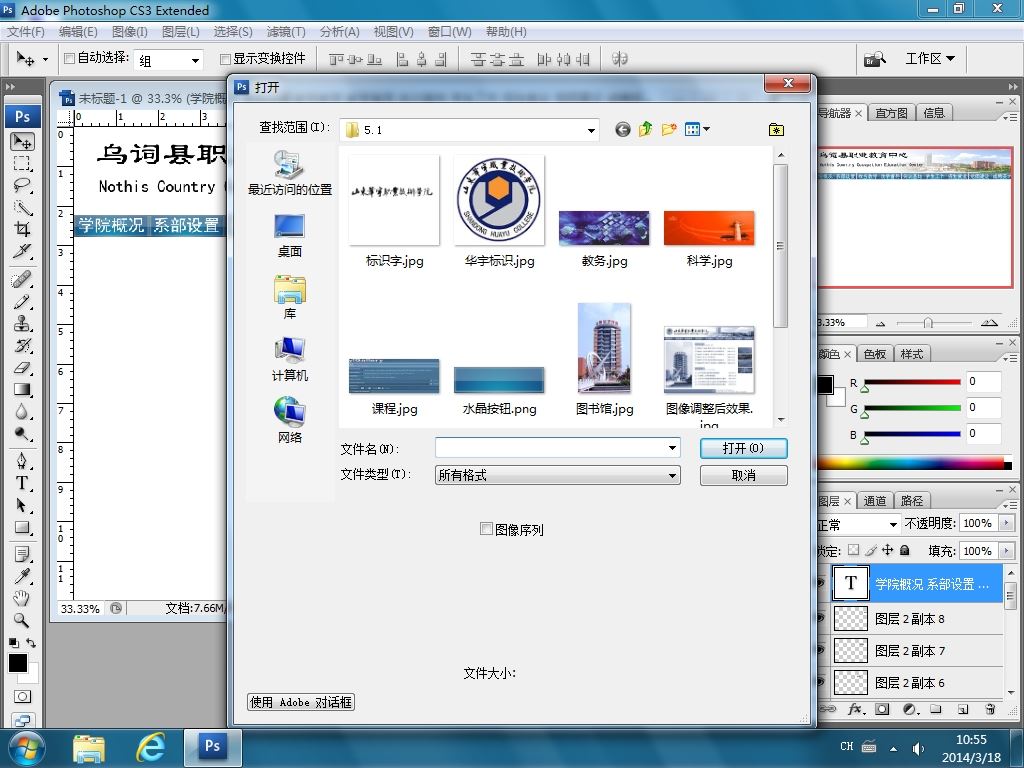Select the Eyedropper tool
Viewport: 1024px width, 768px height.
22,576
